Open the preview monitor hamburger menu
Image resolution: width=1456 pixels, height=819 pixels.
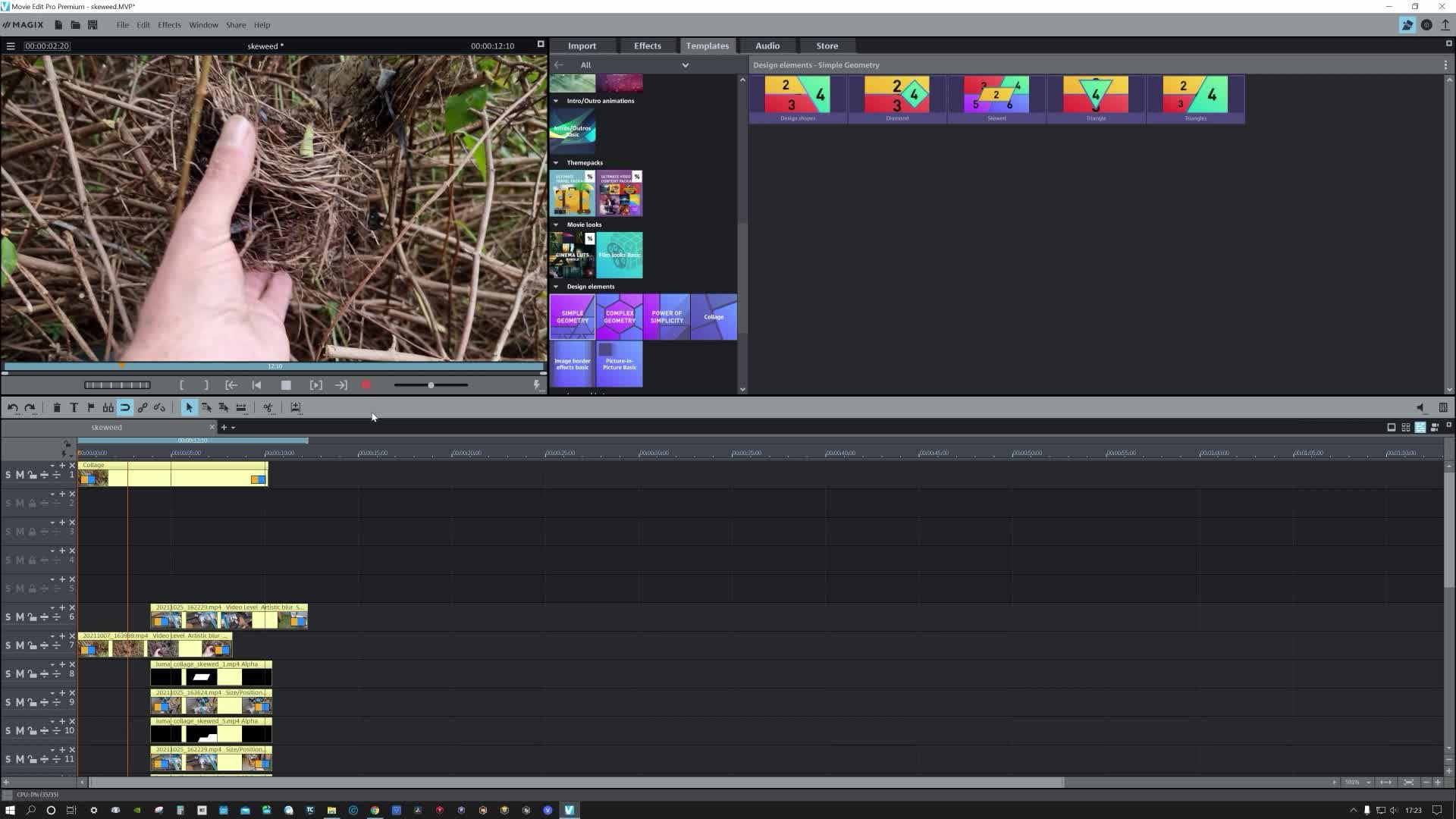11,46
